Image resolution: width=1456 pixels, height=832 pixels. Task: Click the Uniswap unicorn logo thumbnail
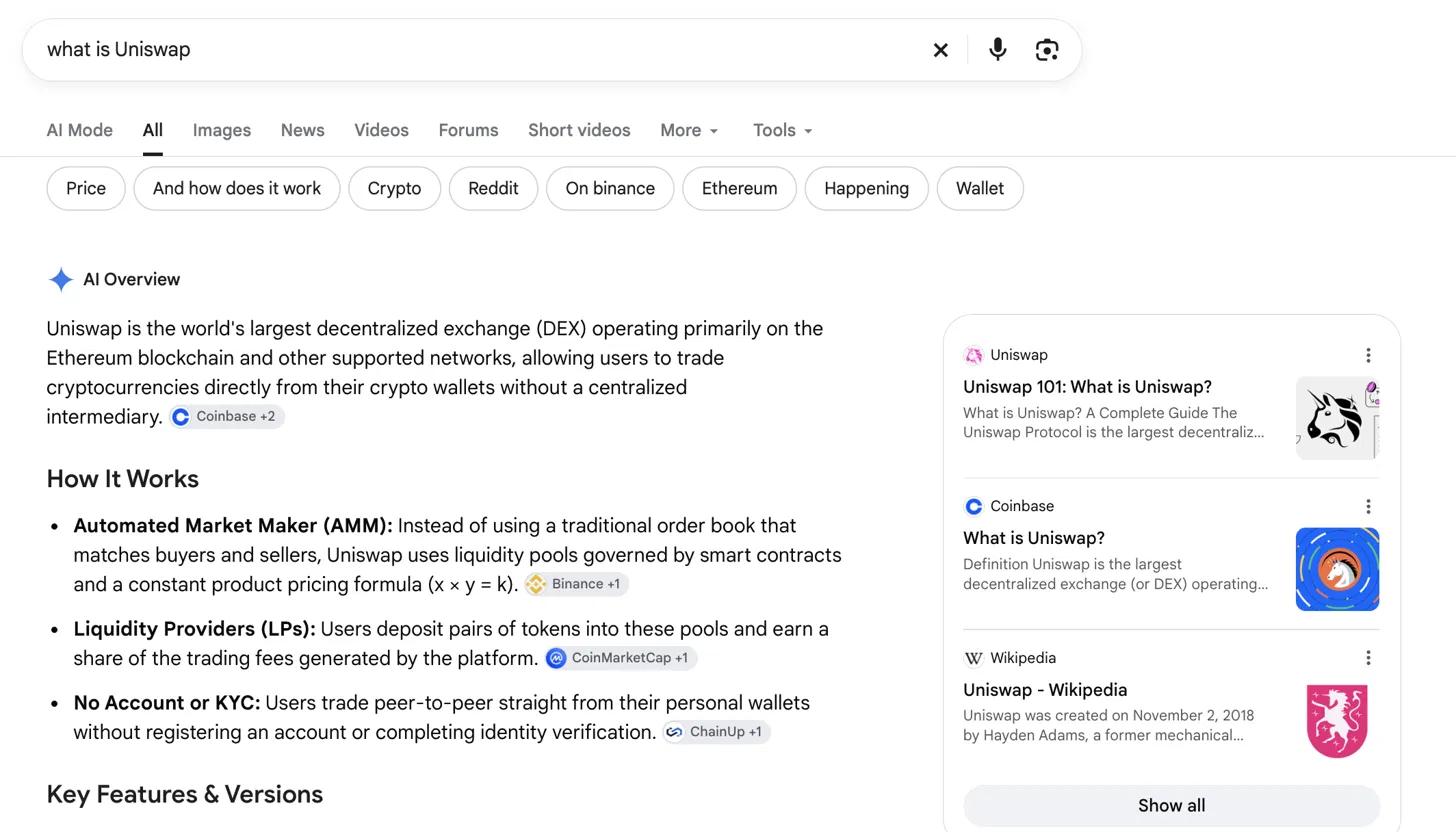click(1338, 418)
